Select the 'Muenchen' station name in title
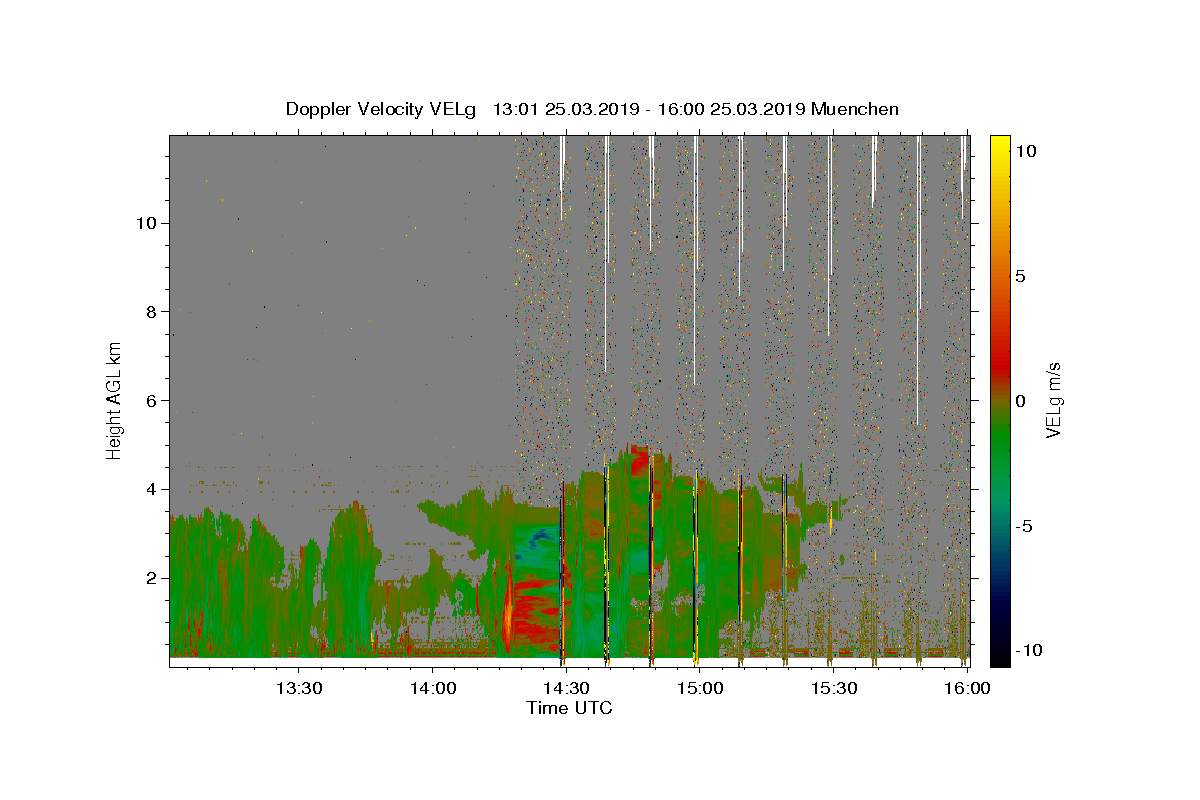Image resolution: width=1200 pixels, height=800 pixels. (x=855, y=109)
